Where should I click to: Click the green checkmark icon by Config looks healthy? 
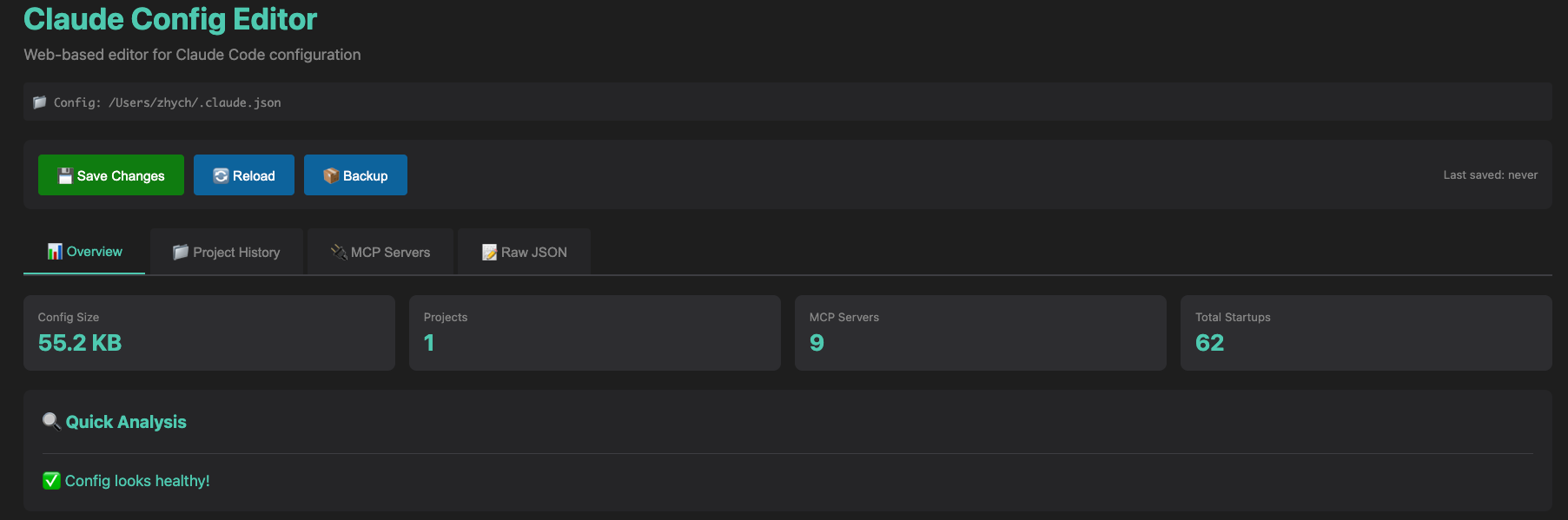point(51,481)
